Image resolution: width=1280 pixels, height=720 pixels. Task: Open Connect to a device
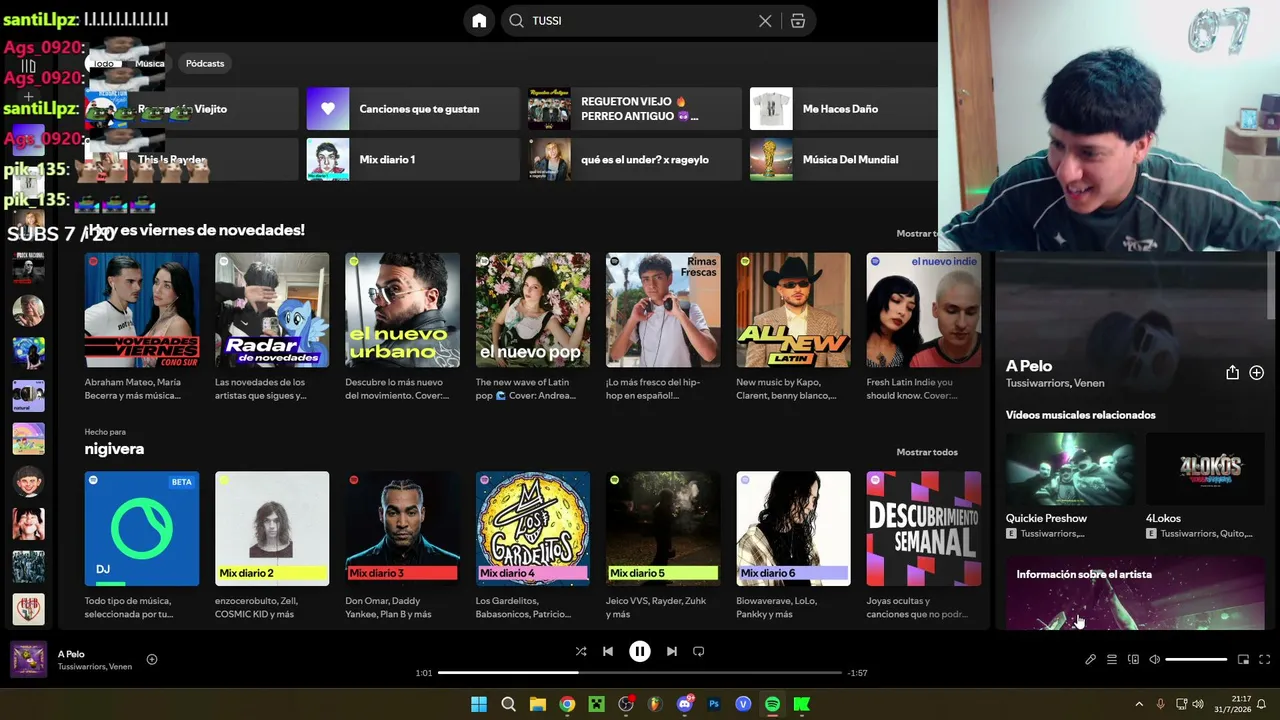(x=1133, y=660)
